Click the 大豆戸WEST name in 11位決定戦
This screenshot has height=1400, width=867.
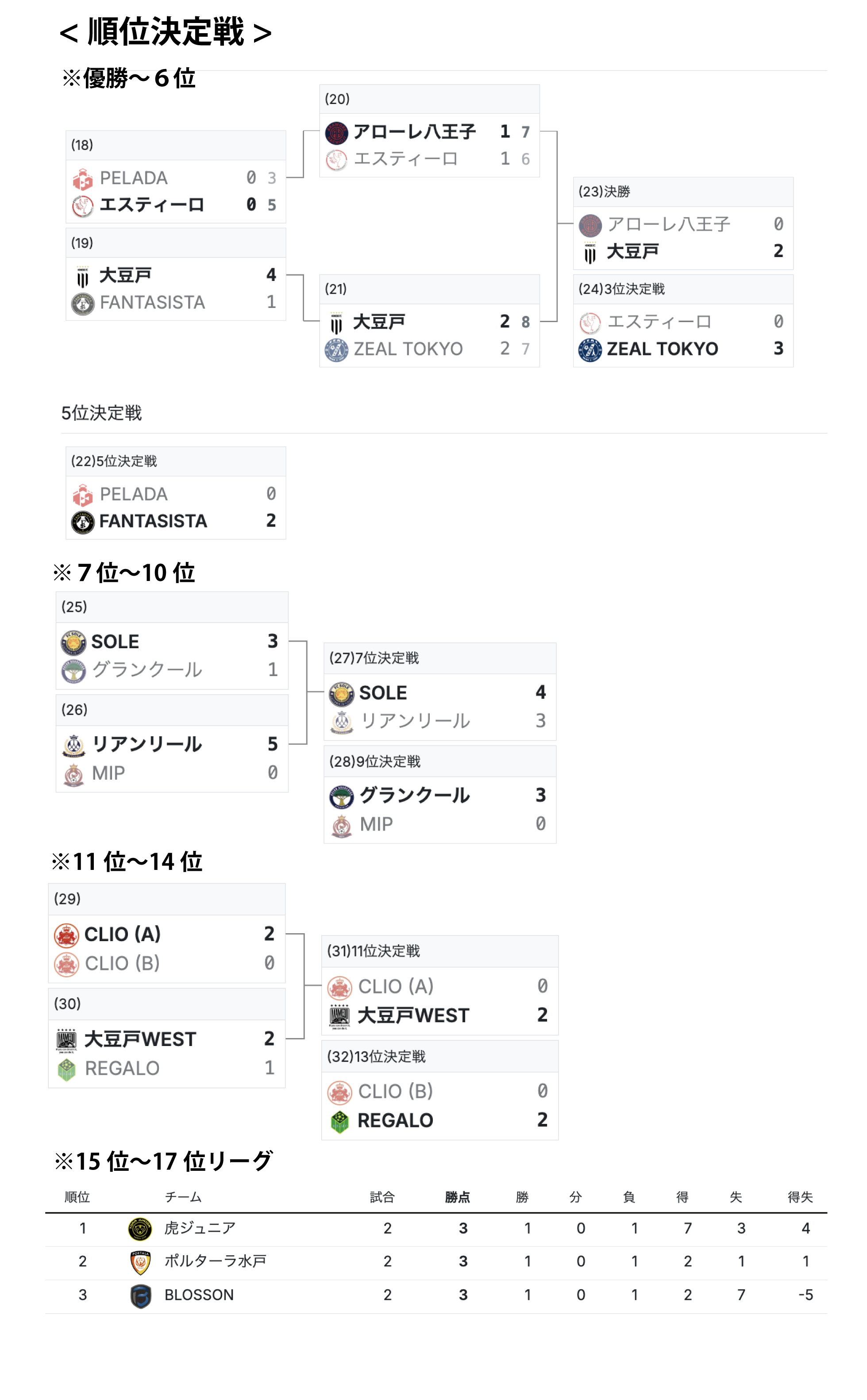tap(413, 1015)
